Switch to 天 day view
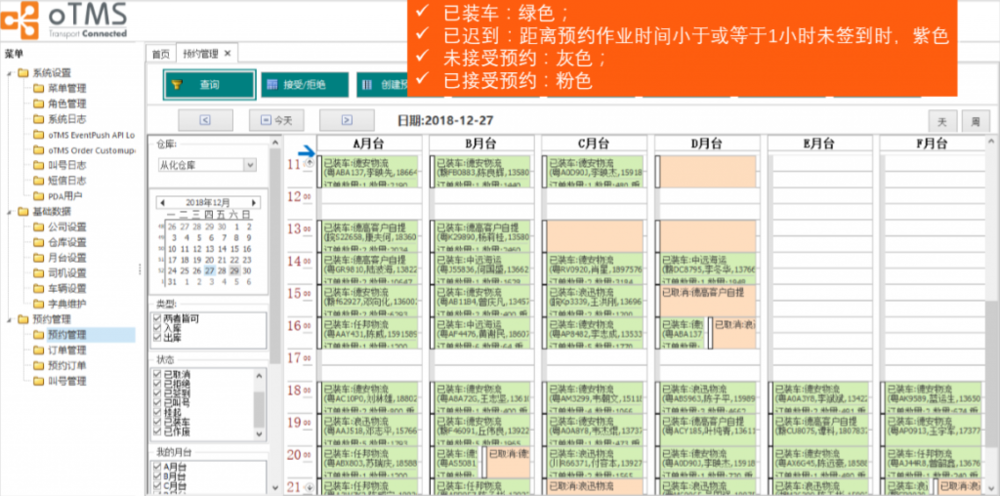This screenshot has width=1000, height=496. tap(941, 120)
